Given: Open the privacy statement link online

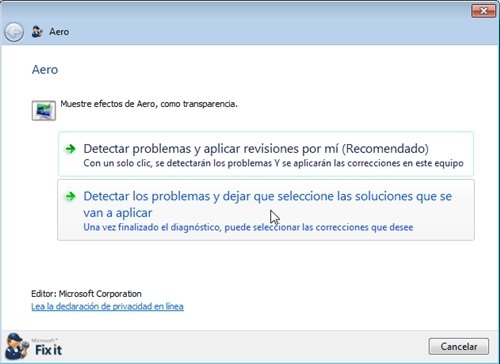Looking at the screenshot, I should click(107, 306).
